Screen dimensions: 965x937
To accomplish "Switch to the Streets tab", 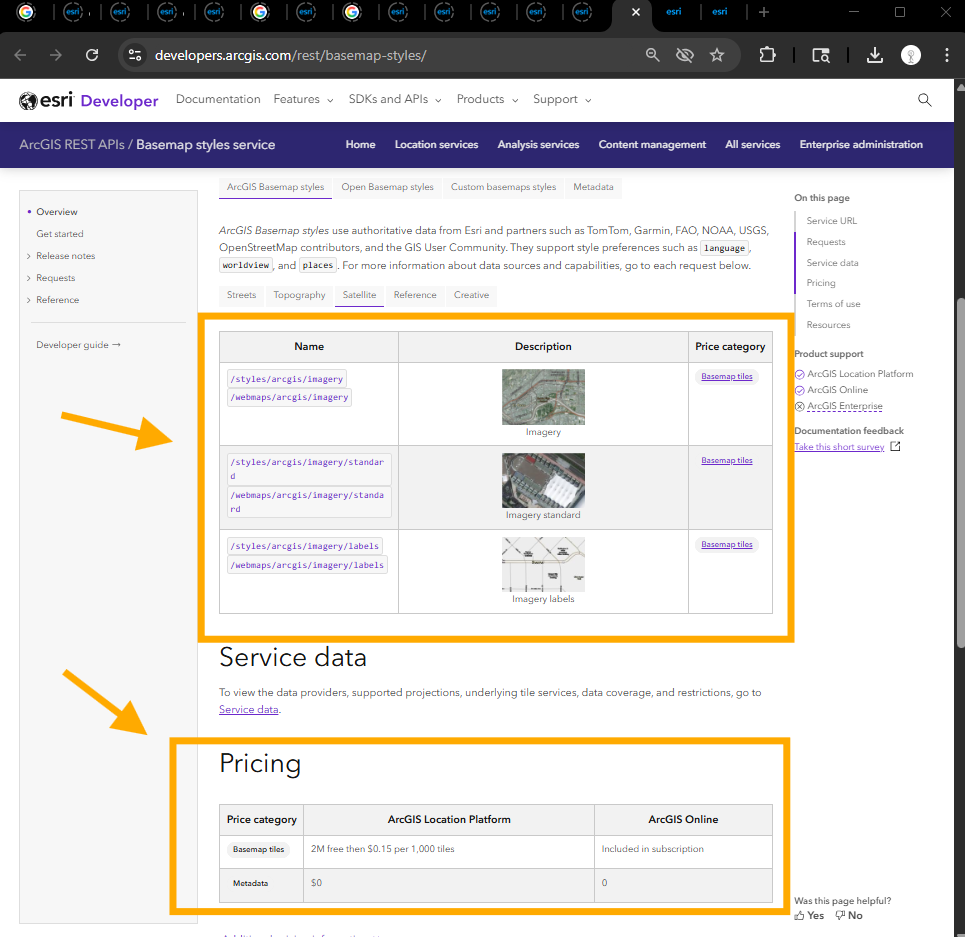I will click(241, 295).
